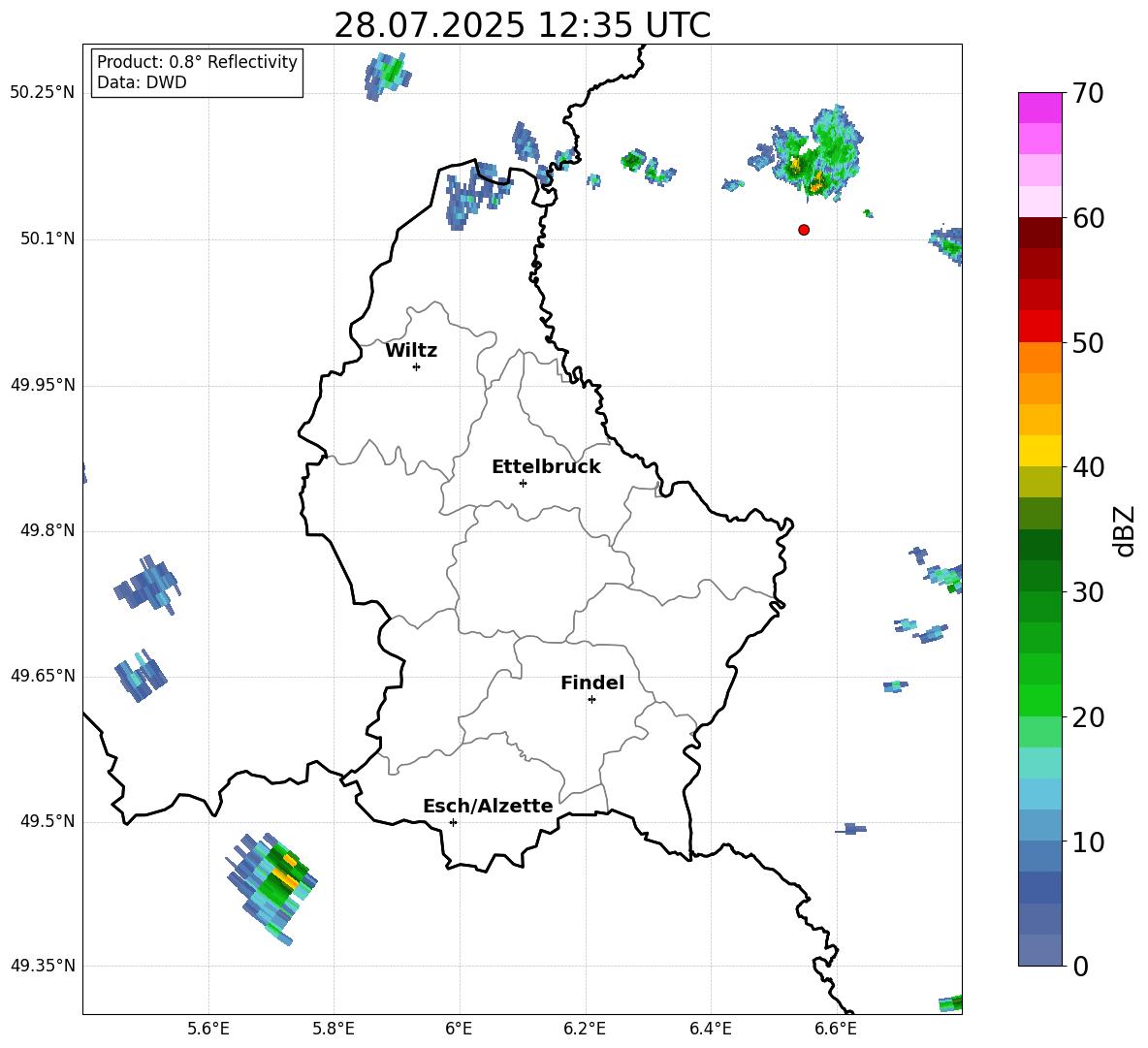Click the title 28.07.2025 12:35 UTC

coord(523,25)
